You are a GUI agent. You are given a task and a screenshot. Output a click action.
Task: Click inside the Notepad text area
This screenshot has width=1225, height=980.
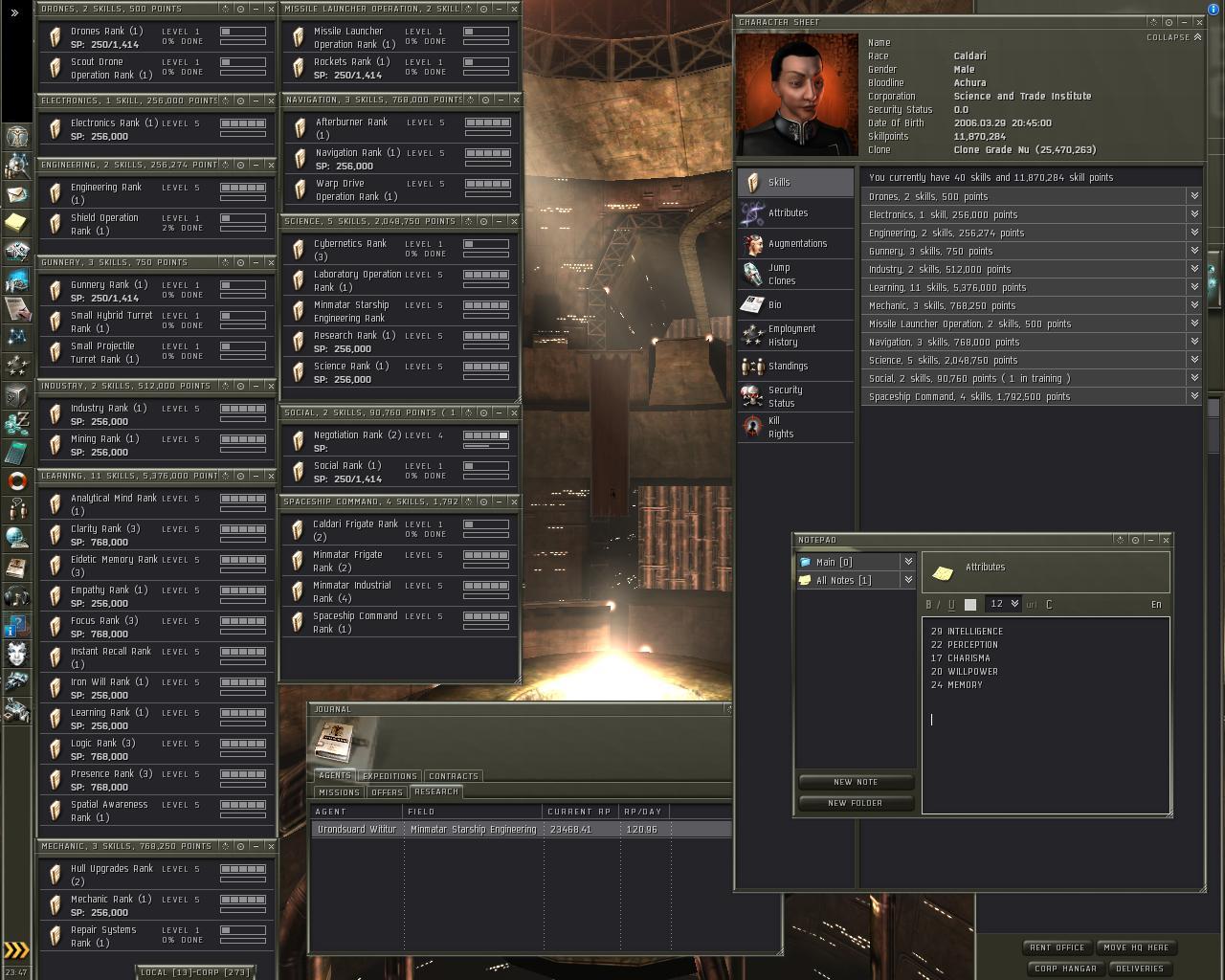tap(1045, 715)
